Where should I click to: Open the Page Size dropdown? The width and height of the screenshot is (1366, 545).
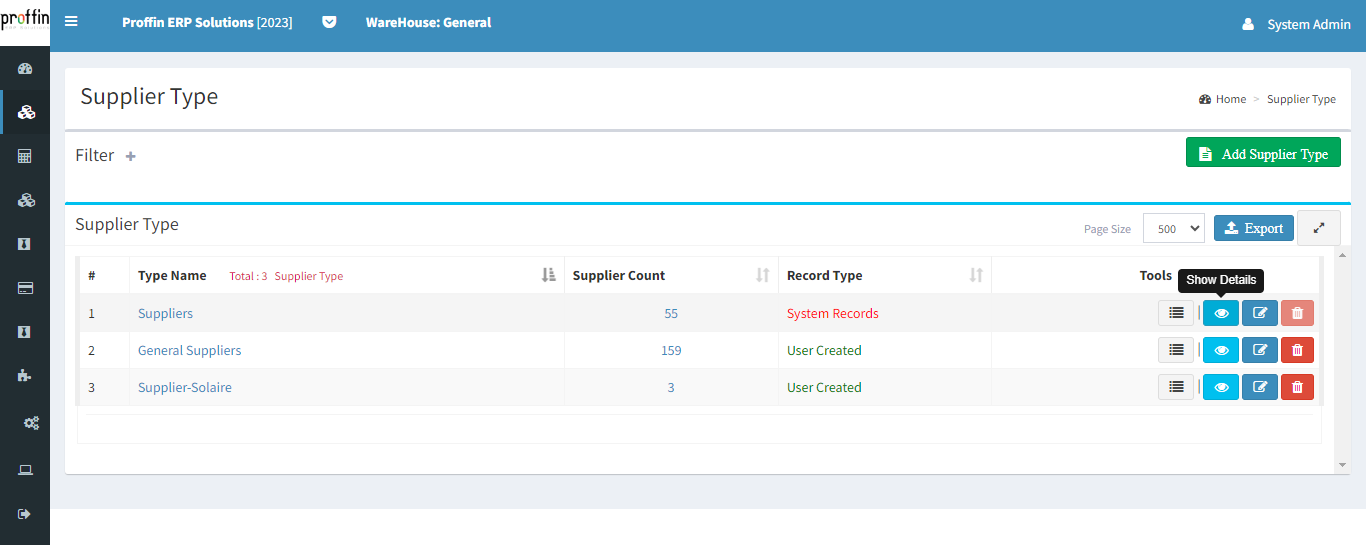(1173, 229)
